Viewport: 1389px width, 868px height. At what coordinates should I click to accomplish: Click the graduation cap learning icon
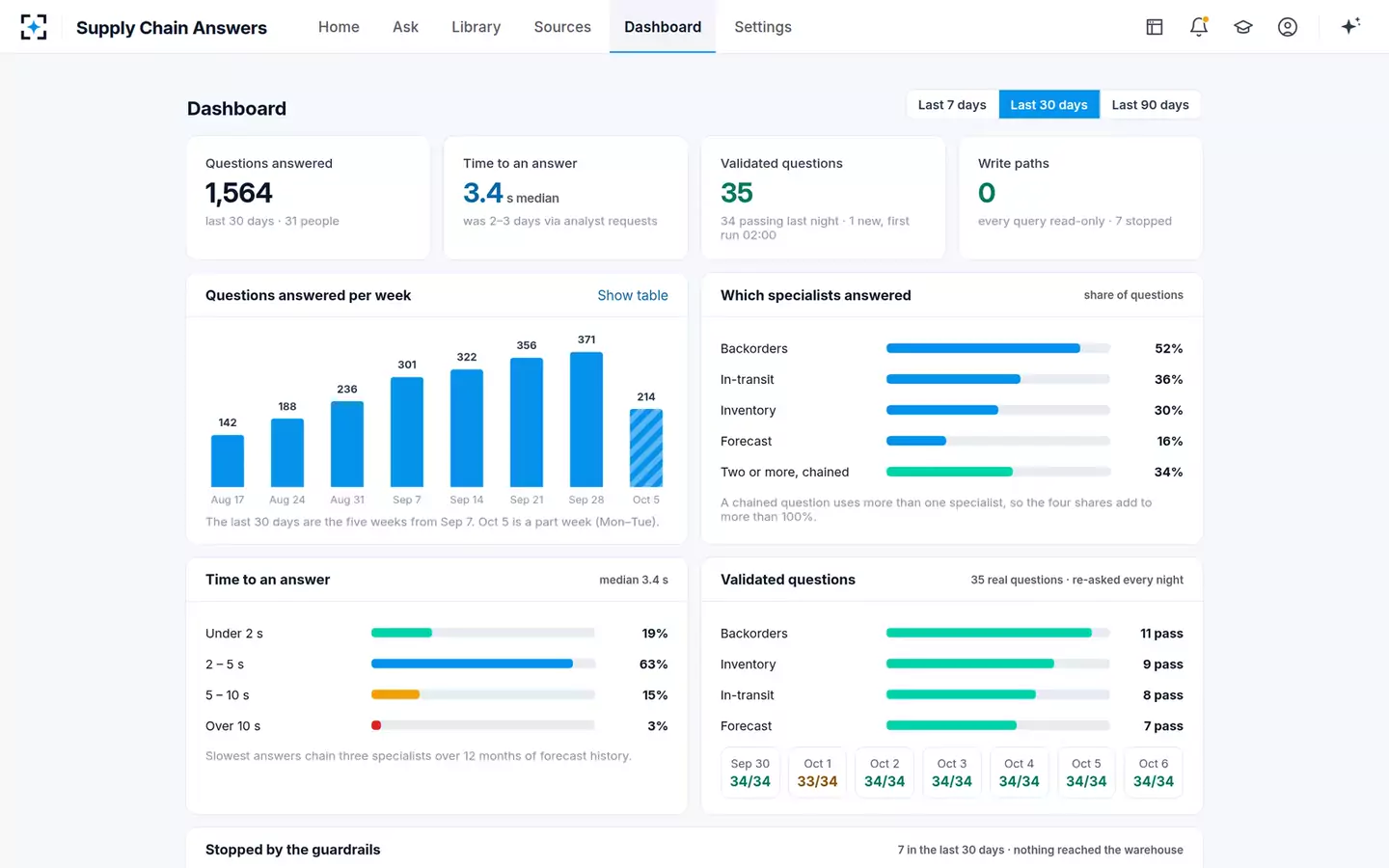click(x=1243, y=27)
